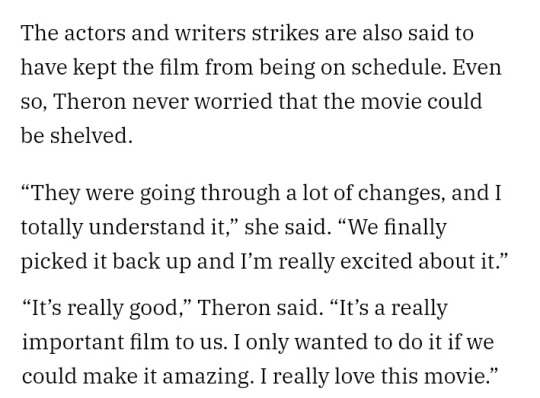Click the word "changes" in the quote

tap(400, 193)
